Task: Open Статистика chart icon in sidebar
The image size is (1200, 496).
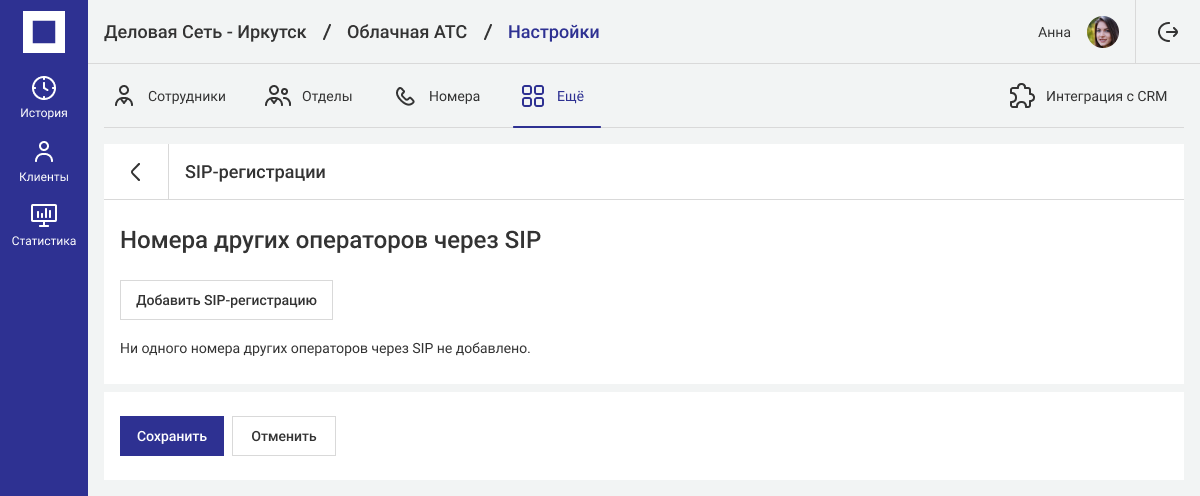Action: pos(44,214)
